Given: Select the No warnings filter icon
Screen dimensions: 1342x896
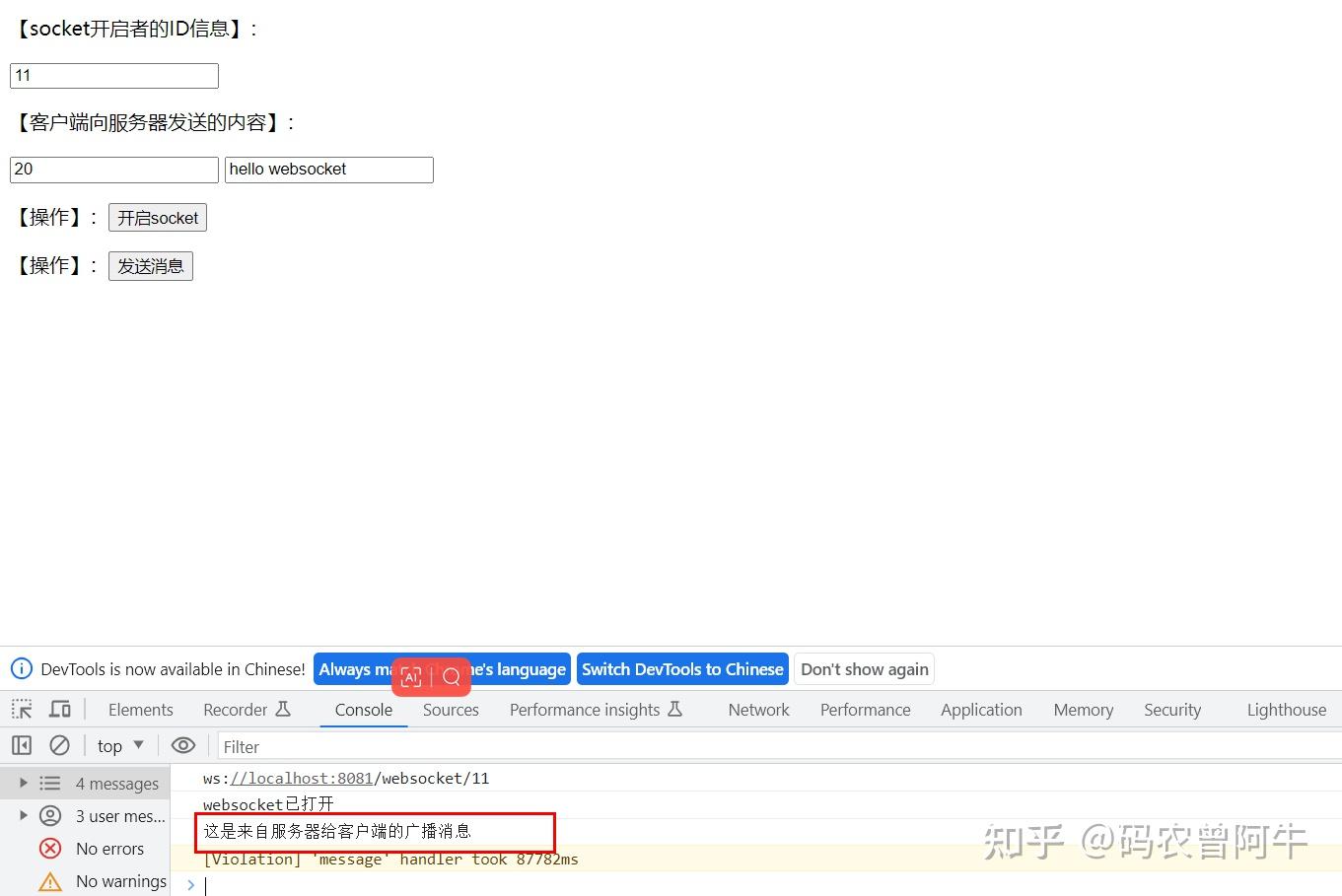Looking at the screenshot, I should (x=50, y=881).
